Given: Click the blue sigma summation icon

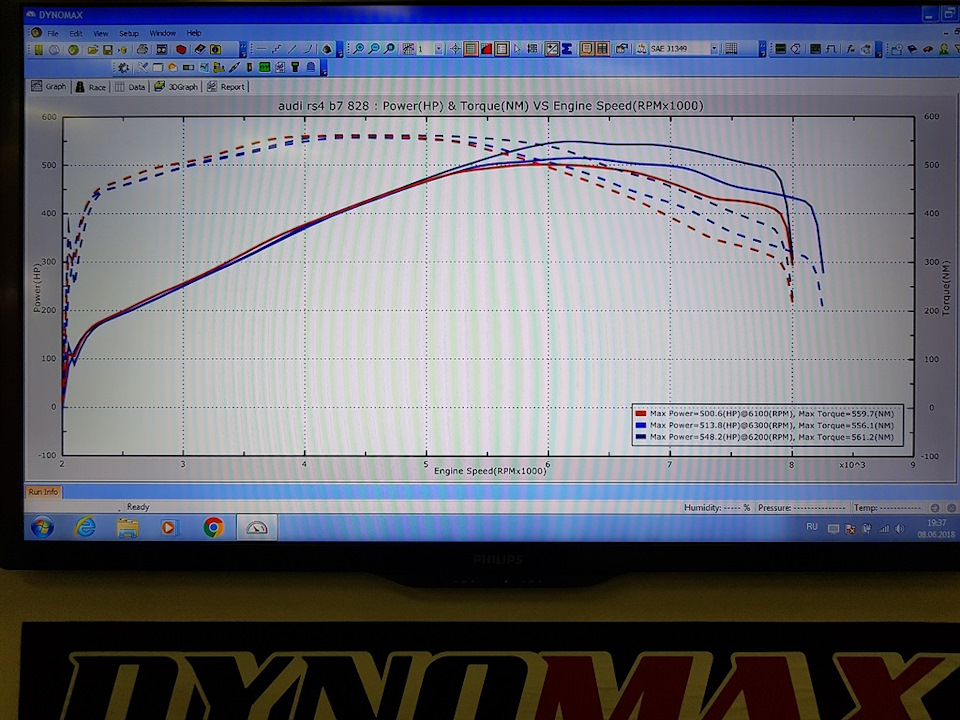Looking at the screenshot, I should point(567,48).
